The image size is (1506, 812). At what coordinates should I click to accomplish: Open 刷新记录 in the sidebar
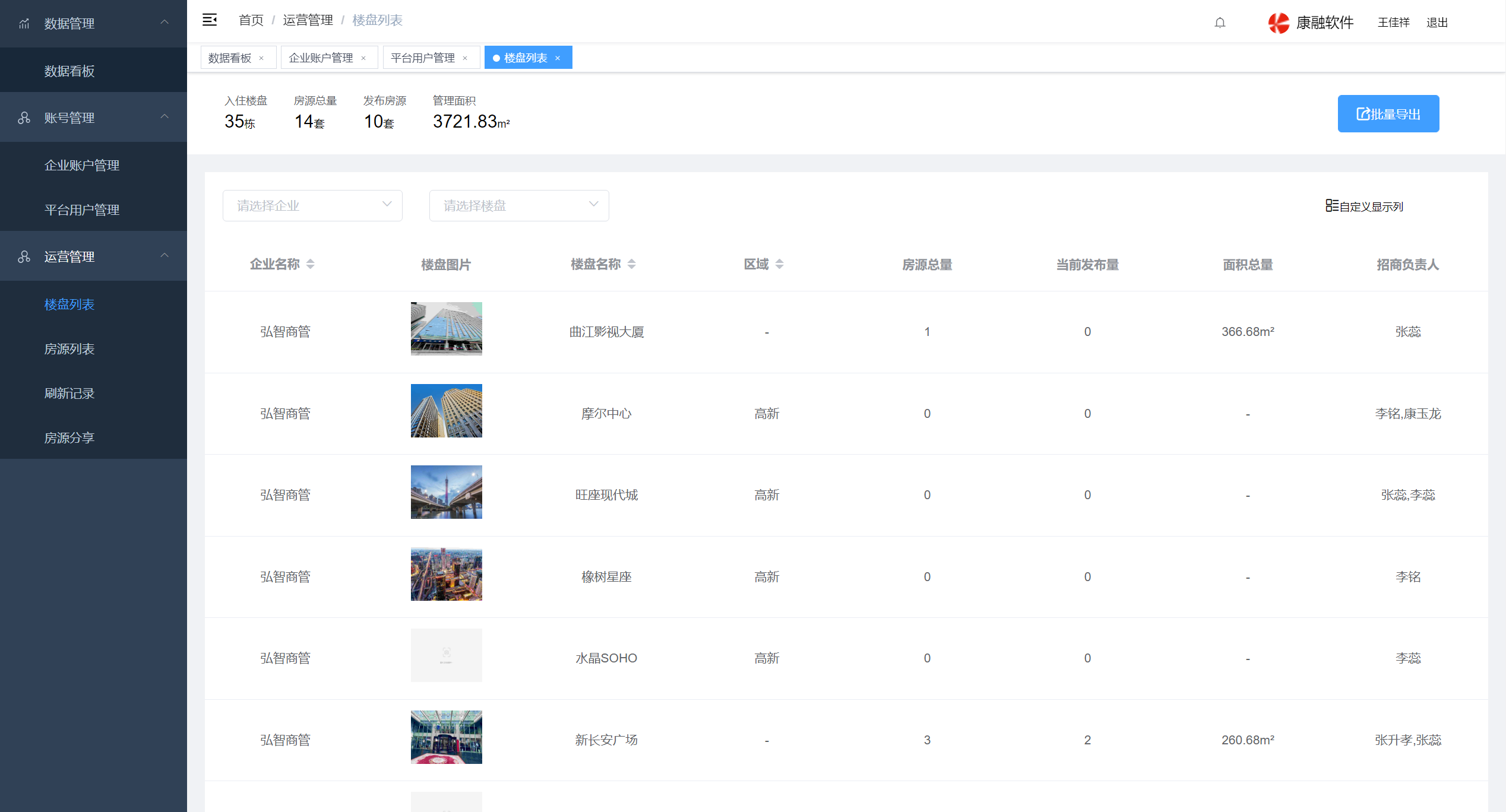point(93,394)
